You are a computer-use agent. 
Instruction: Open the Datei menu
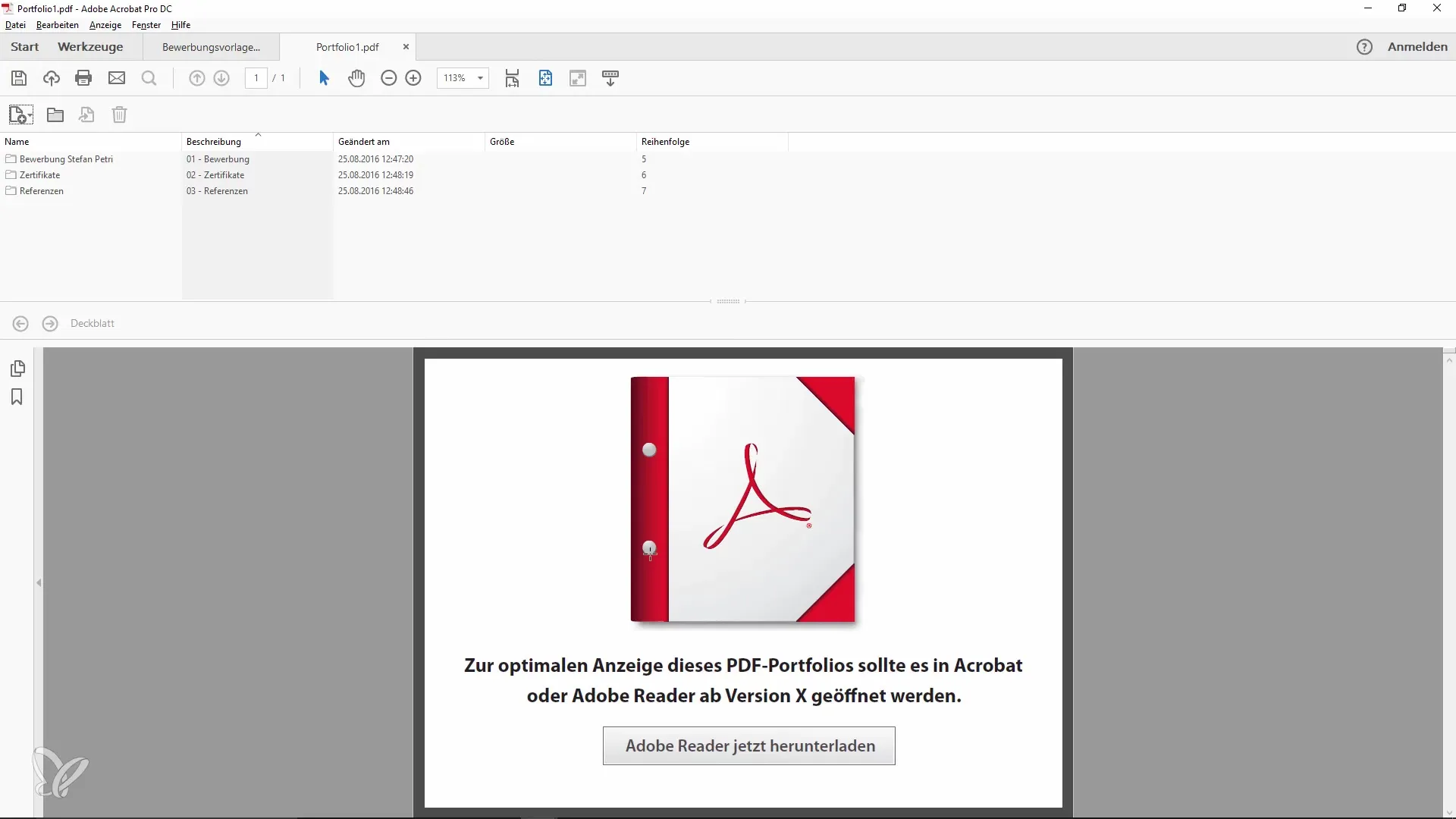(x=15, y=25)
